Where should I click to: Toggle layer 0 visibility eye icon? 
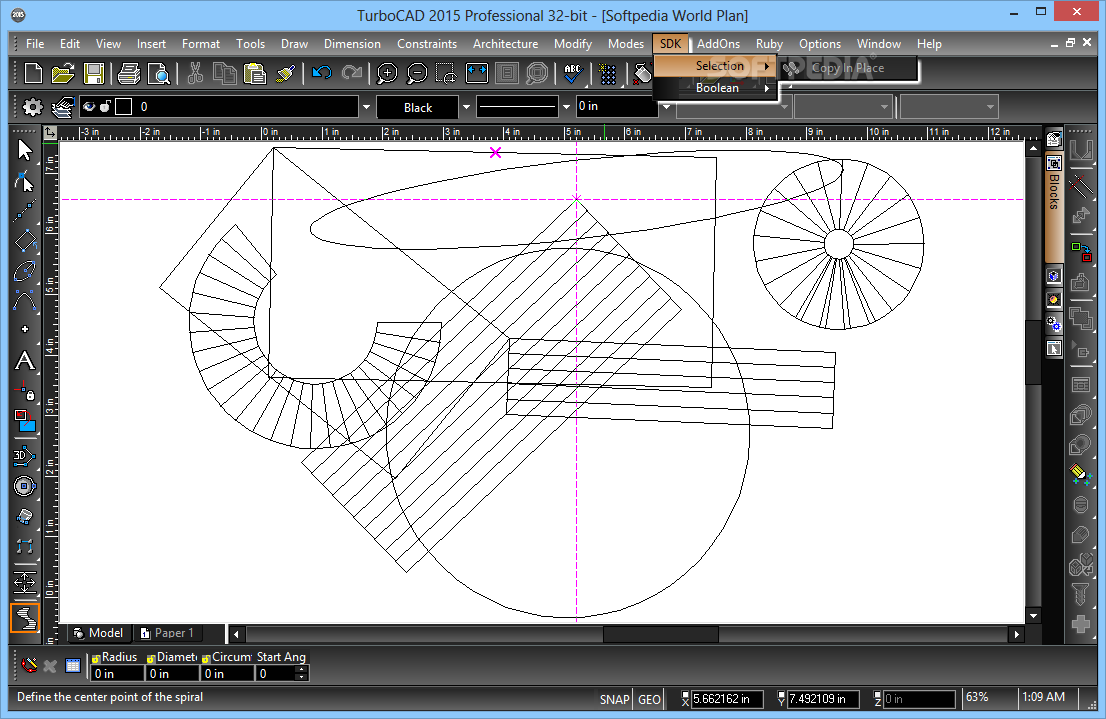pos(89,107)
